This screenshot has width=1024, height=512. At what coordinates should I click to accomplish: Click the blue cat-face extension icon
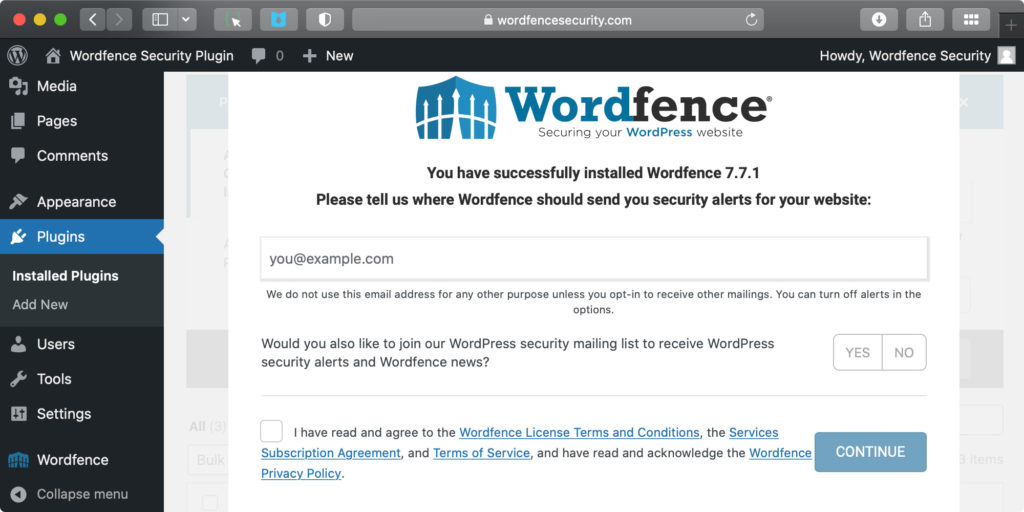tap(279, 20)
